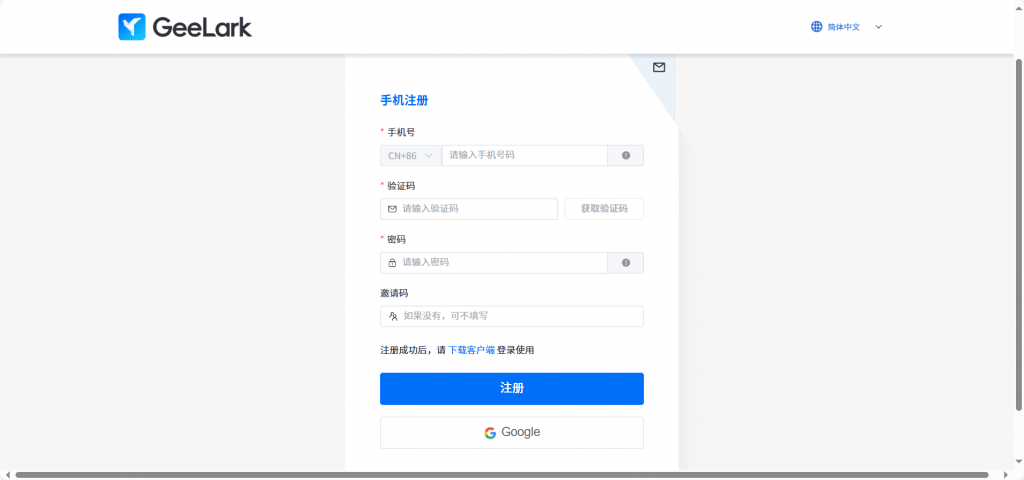Click the 手机注册 heading tab

tap(404, 100)
